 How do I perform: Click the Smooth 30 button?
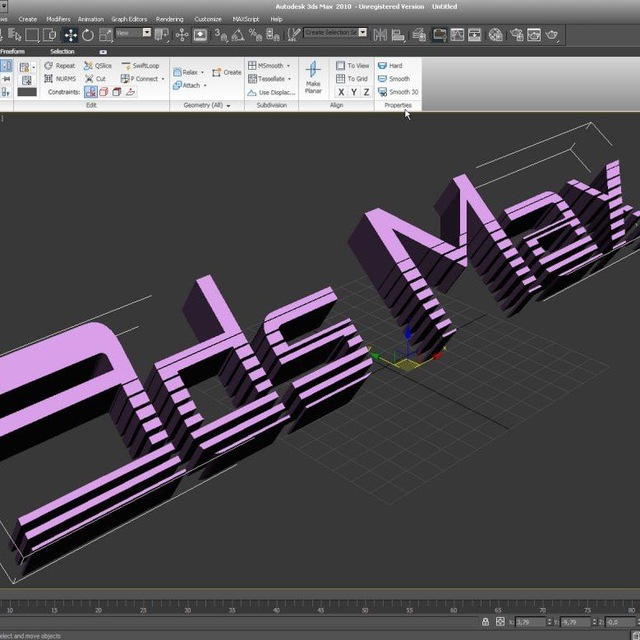pos(398,92)
